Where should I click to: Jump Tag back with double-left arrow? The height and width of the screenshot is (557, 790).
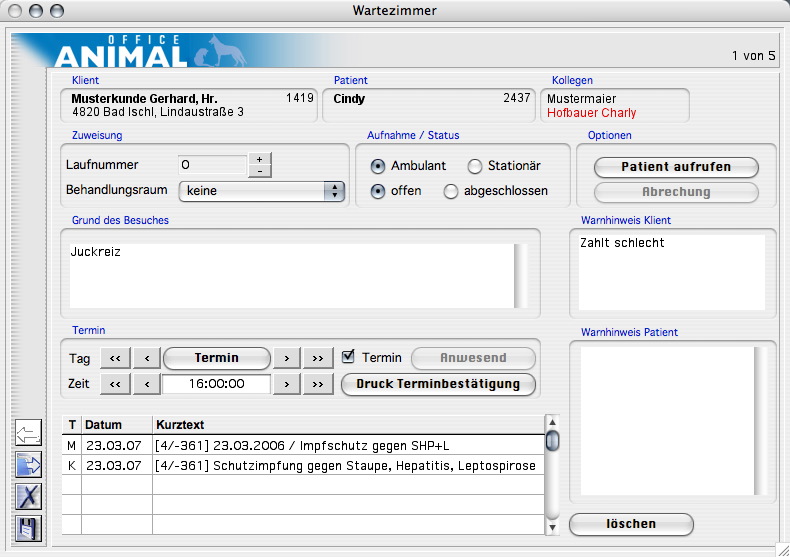[114, 358]
